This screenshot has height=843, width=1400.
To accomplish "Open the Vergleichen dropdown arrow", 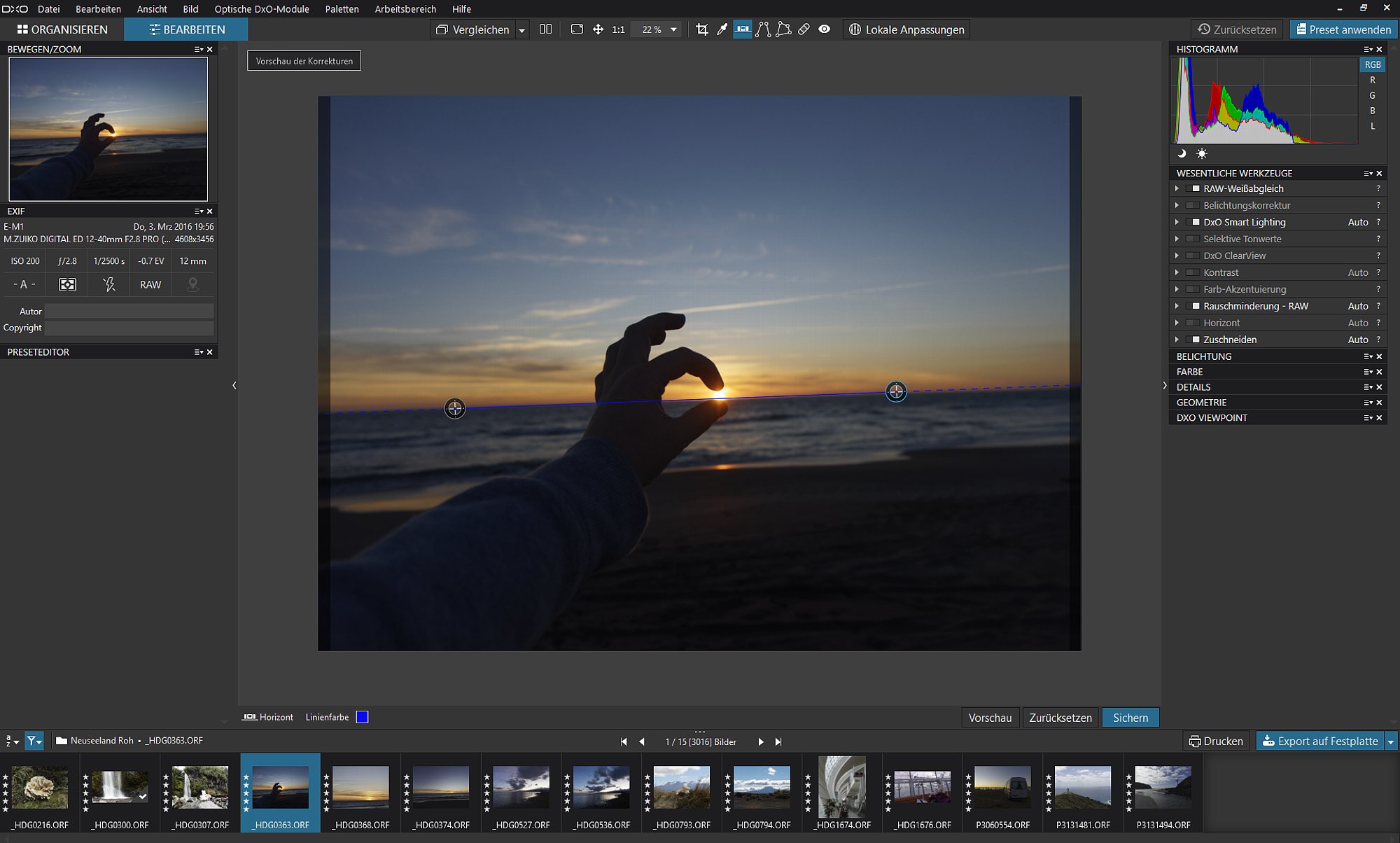I will pyautogui.click(x=521, y=30).
